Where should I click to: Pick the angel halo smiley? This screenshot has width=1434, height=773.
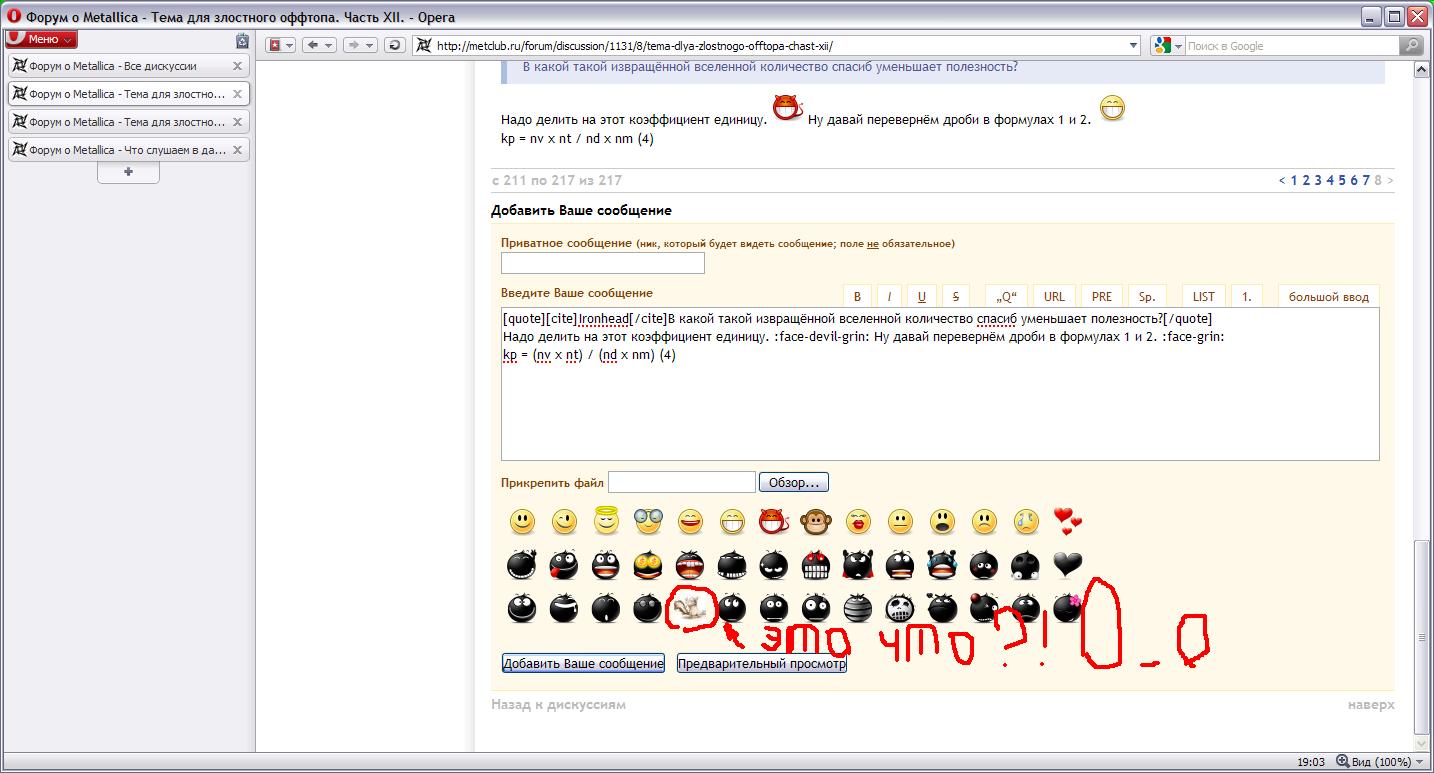coord(606,521)
